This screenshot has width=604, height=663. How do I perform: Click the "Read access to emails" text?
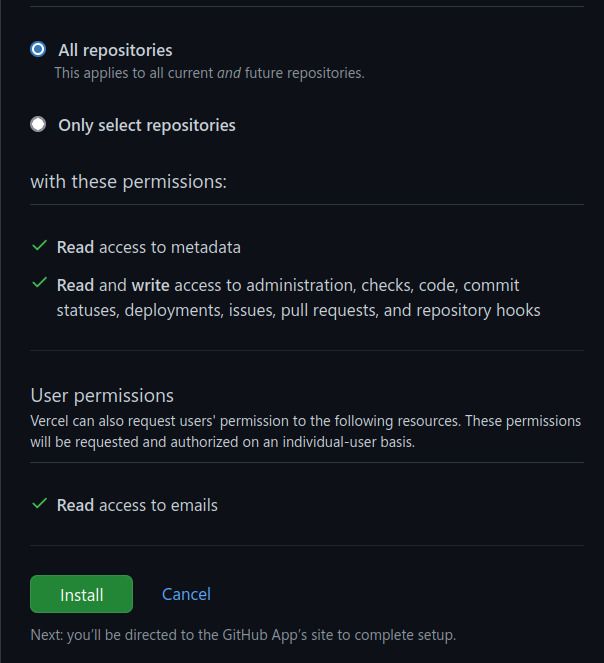tap(137, 505)
